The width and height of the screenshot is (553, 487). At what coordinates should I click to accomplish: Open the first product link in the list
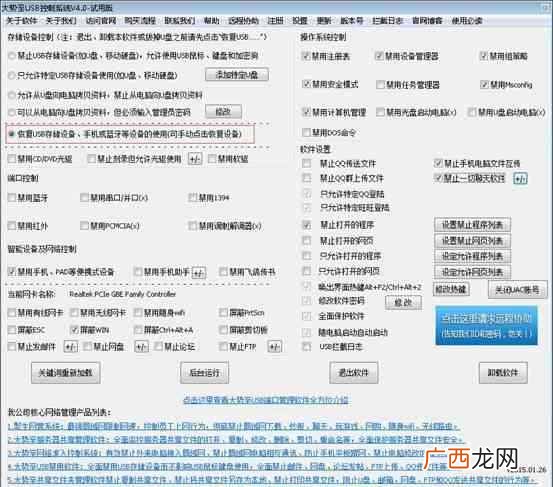click(x=233, y=427)
